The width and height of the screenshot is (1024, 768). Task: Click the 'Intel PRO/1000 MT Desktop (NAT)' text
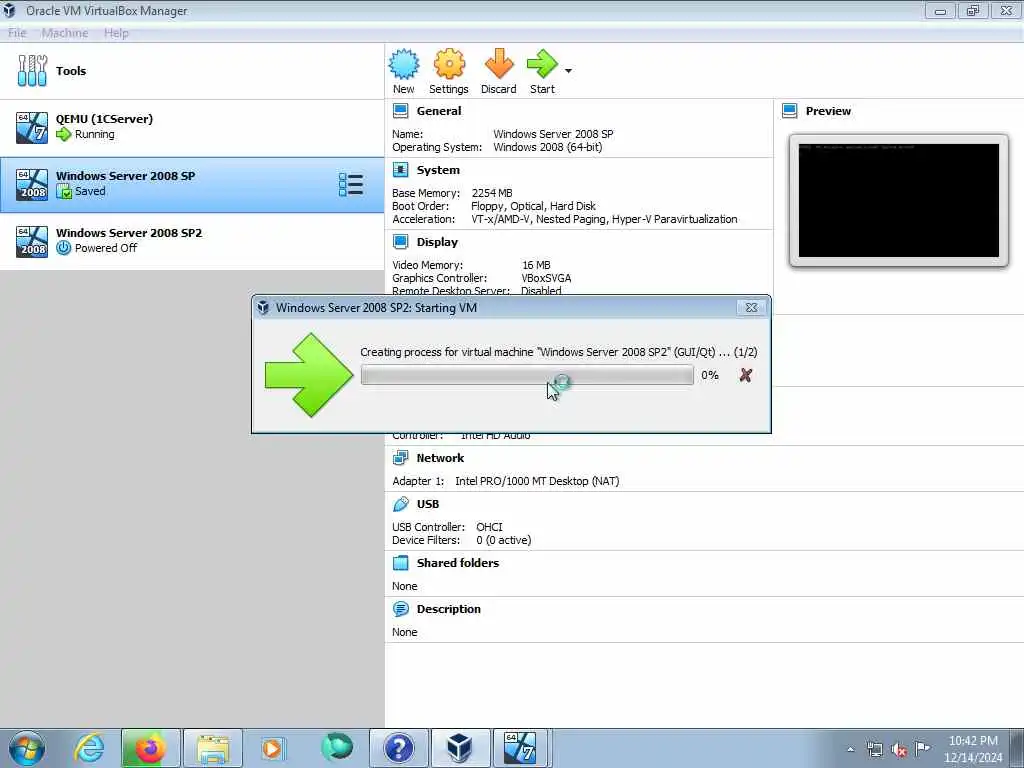(x=537, y=481)
